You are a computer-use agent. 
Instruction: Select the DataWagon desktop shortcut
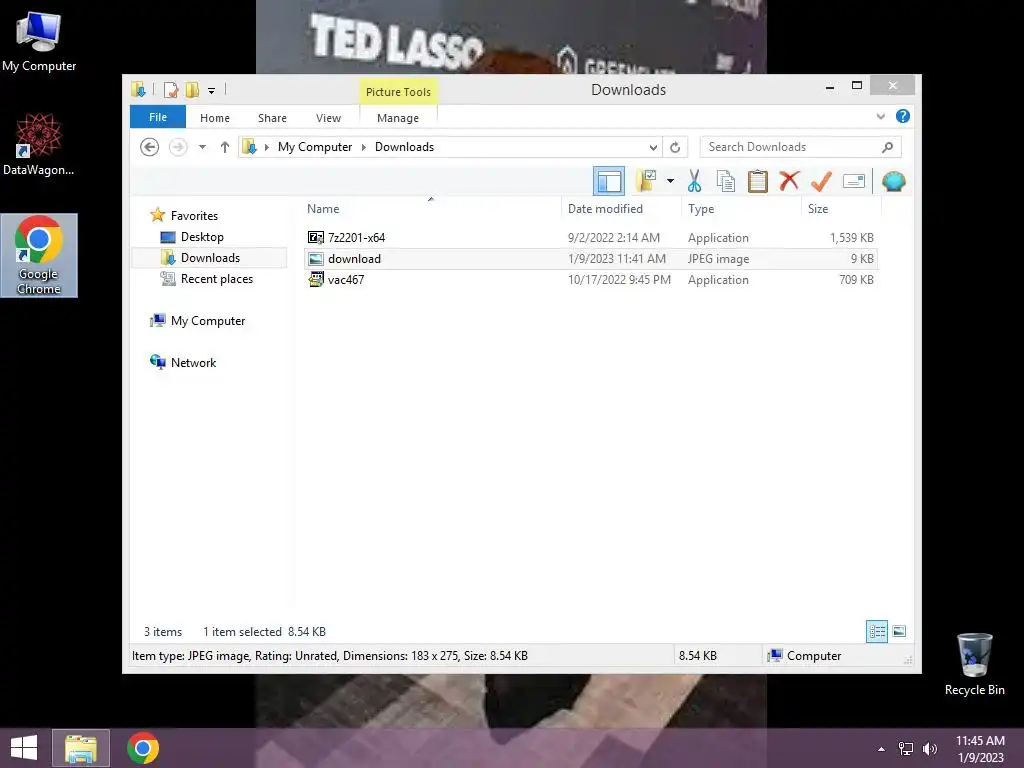click(39, 144)
